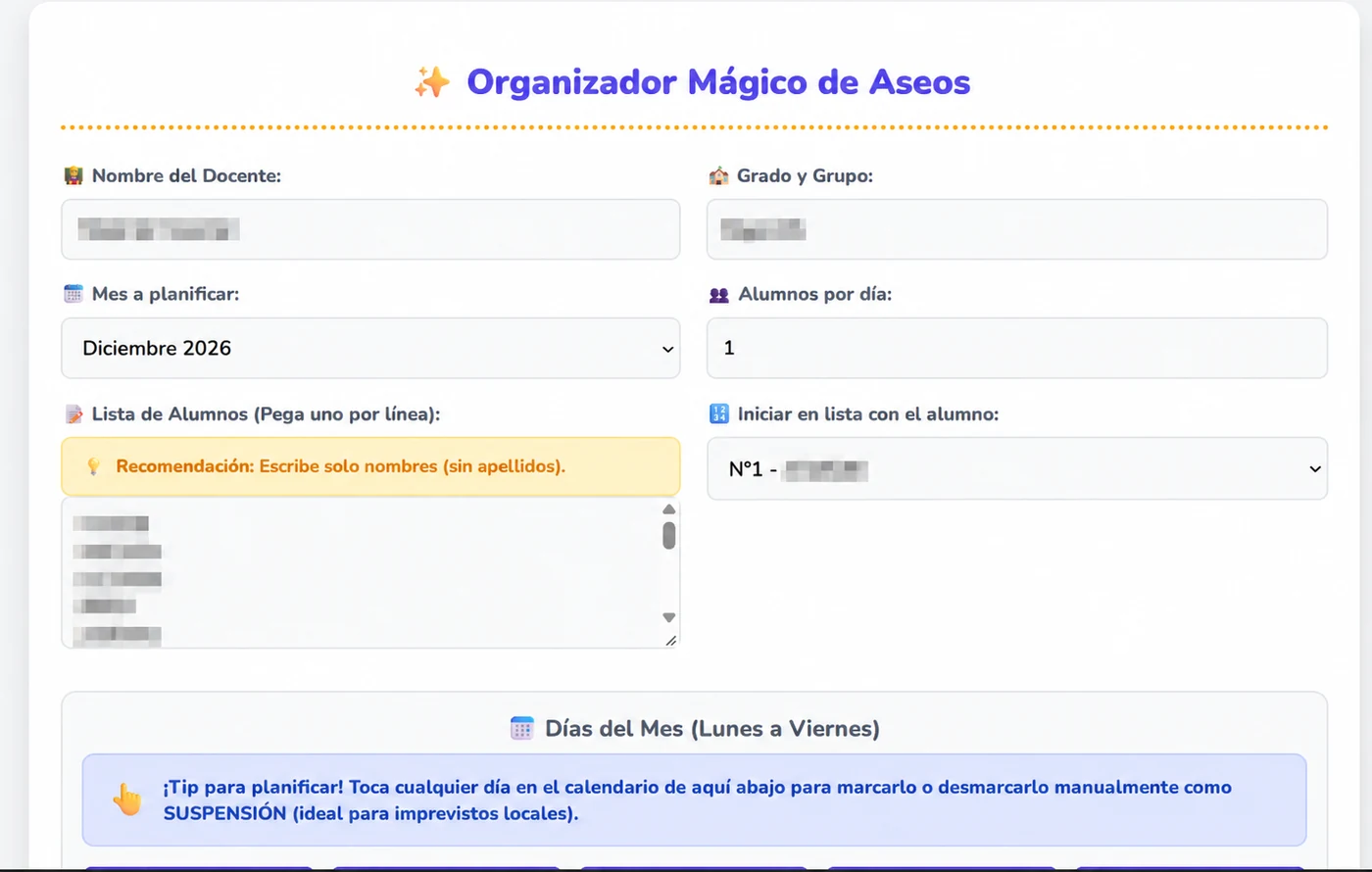Click the calendar icon by Días del Mes

[x=522, y=728]
